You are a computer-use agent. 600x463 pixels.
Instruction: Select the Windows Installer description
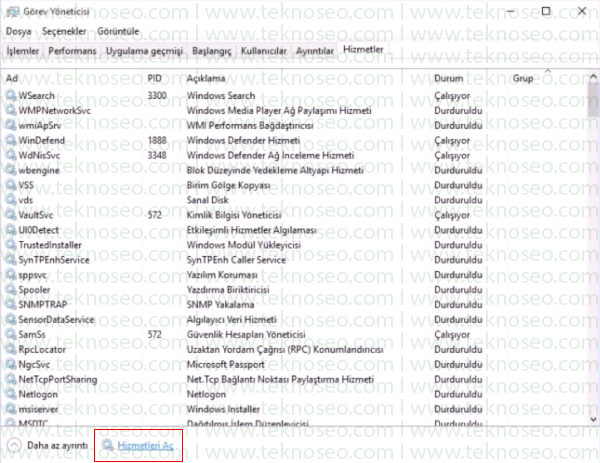click(x=223, y=409)
